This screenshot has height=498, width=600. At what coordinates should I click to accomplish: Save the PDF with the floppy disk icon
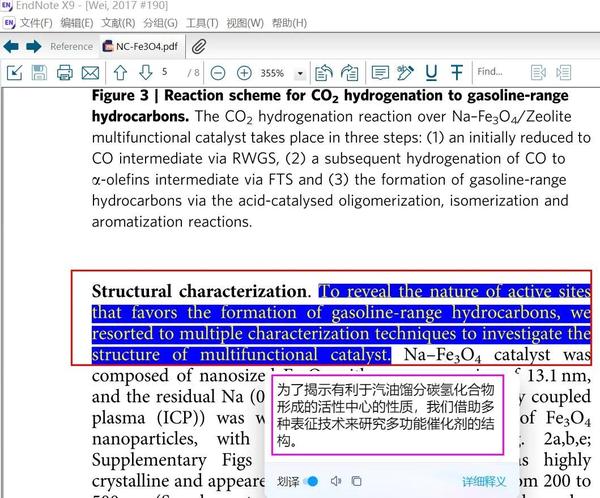(39, 72)
